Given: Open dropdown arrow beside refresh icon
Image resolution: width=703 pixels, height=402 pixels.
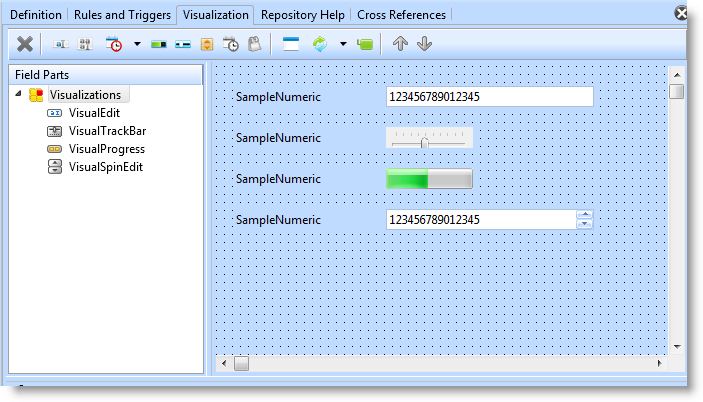Looking at the screenshot, I should pos(343,44).
